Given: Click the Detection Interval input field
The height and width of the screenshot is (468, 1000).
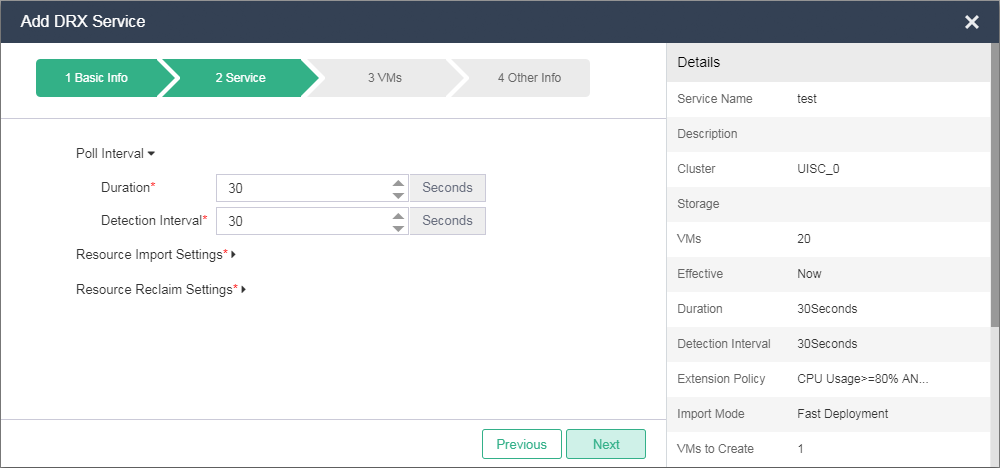Looking at the screenshot, I should tap(300, 221).
